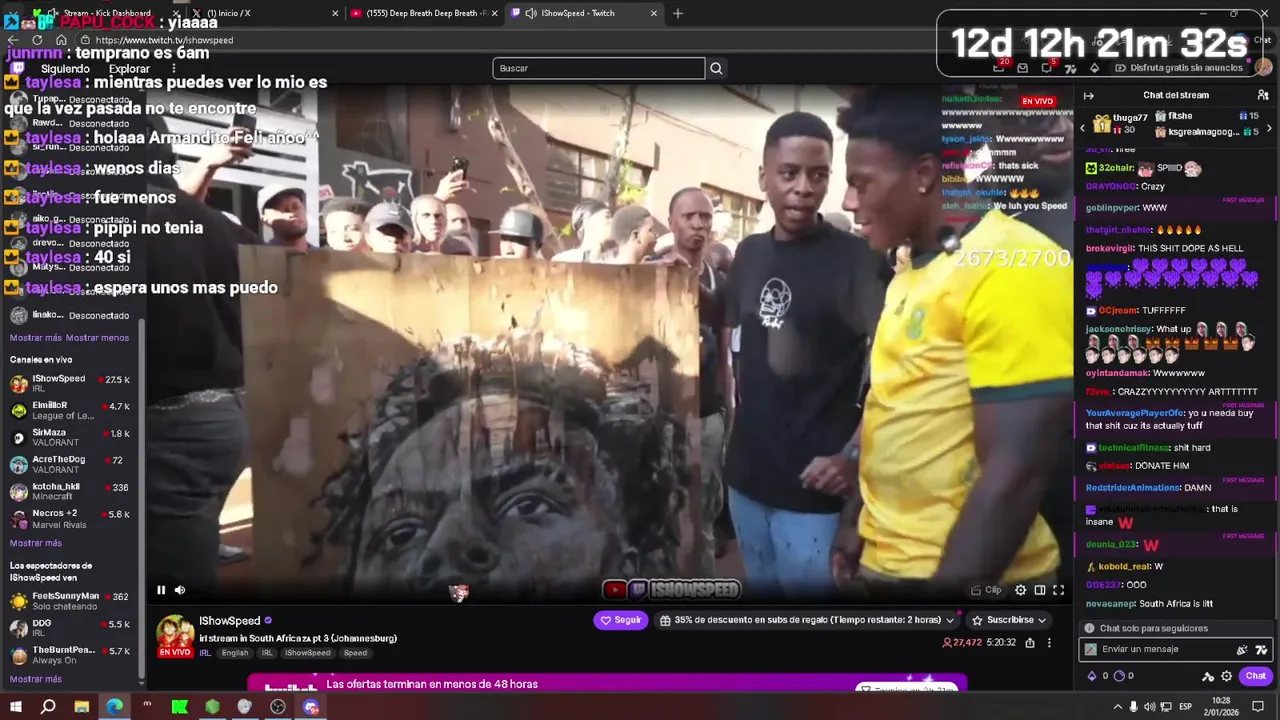The width and height of the screenshot is (1280, 720).
Task: Open a new browser tab
Action: 678,13
